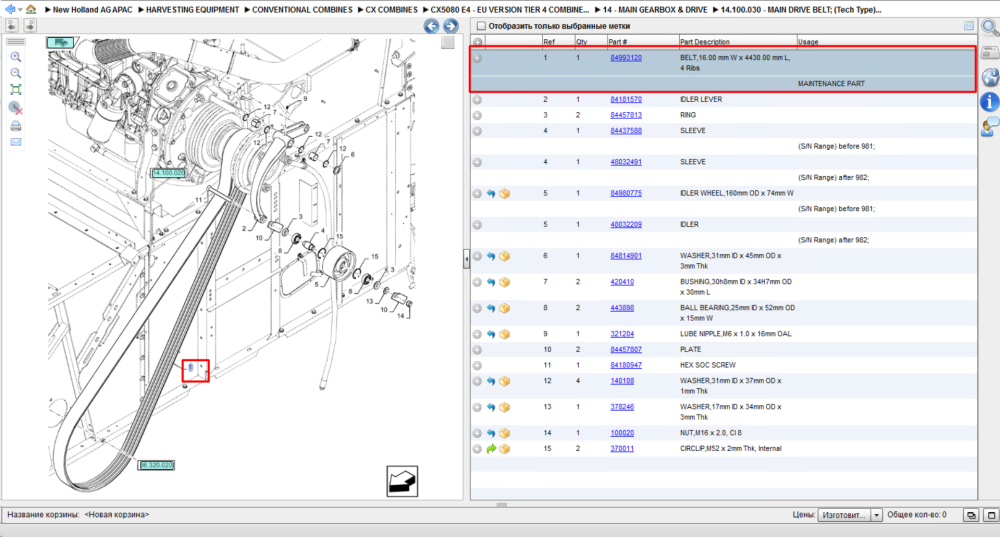Zoom out of the diagram
Viewport: 1000px width, 537px height.
pos(16,73)
